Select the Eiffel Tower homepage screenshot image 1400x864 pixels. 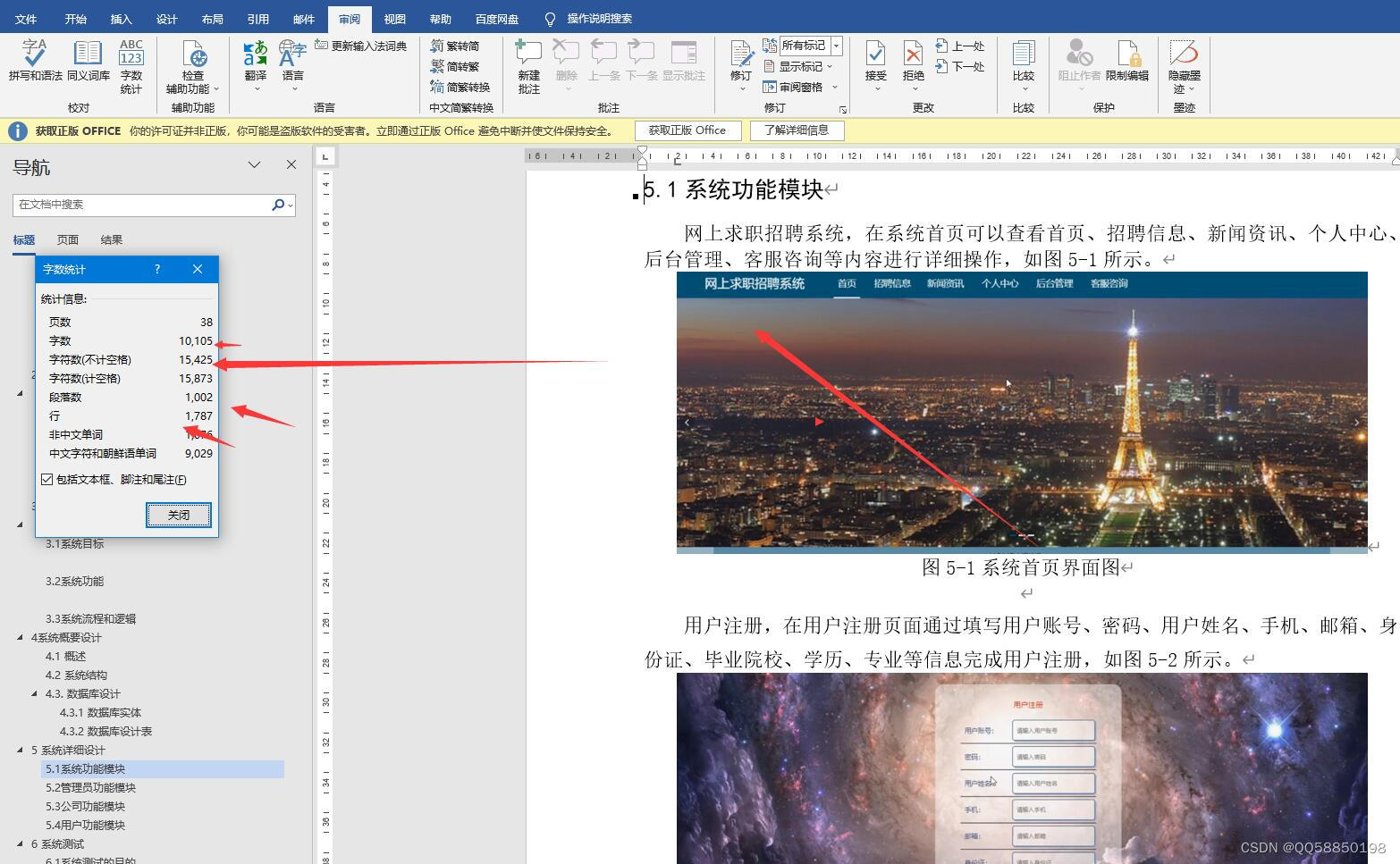point(1022,413)
